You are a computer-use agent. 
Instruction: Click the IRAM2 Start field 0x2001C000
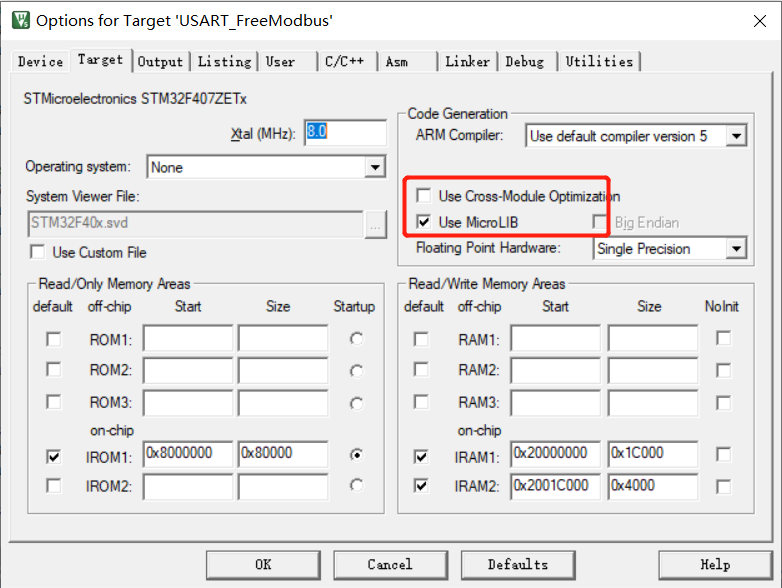pos(556,486)
